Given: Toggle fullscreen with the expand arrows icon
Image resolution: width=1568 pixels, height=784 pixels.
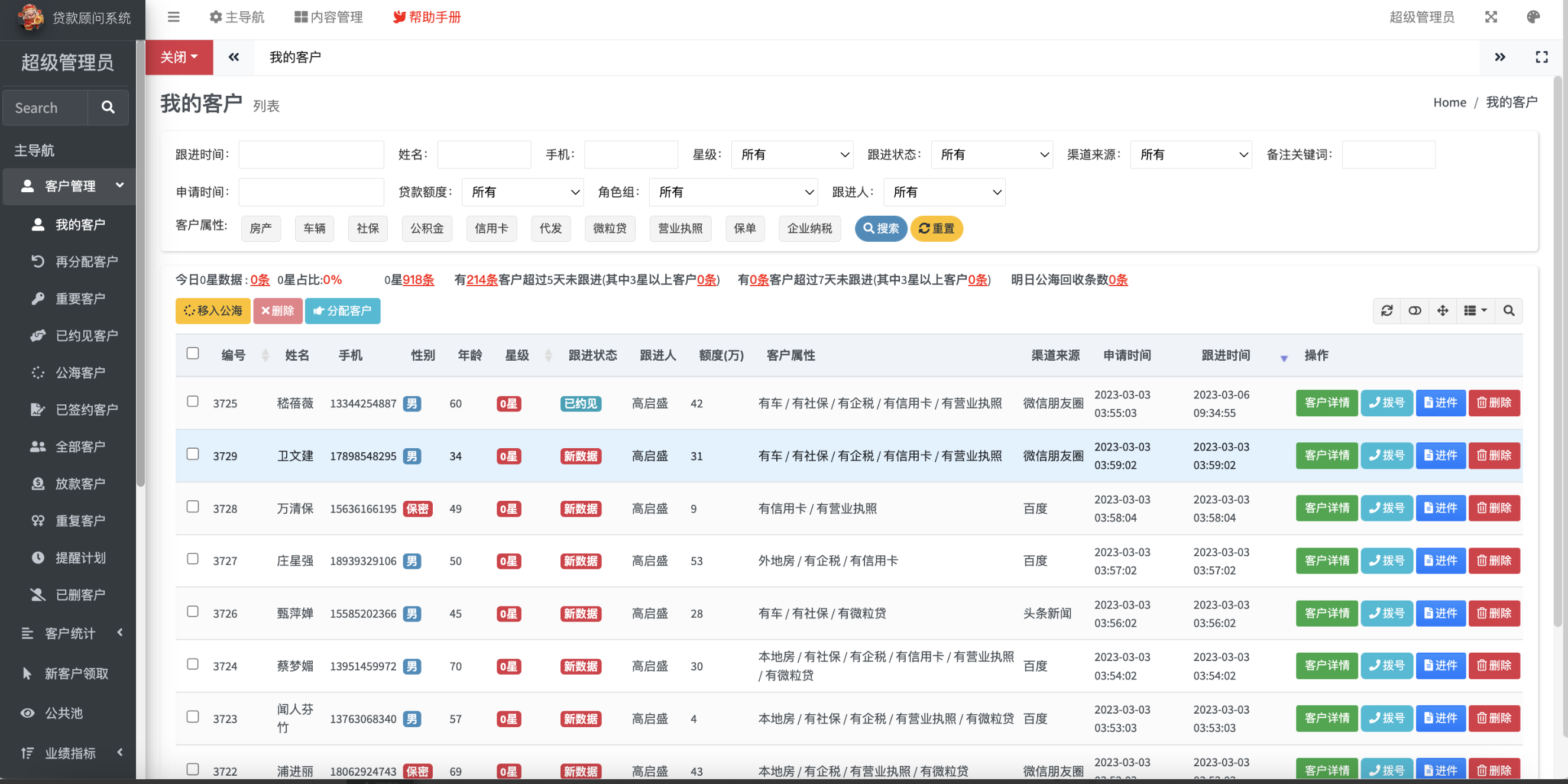Looking at the screenshot, I should pos(1491,17).
